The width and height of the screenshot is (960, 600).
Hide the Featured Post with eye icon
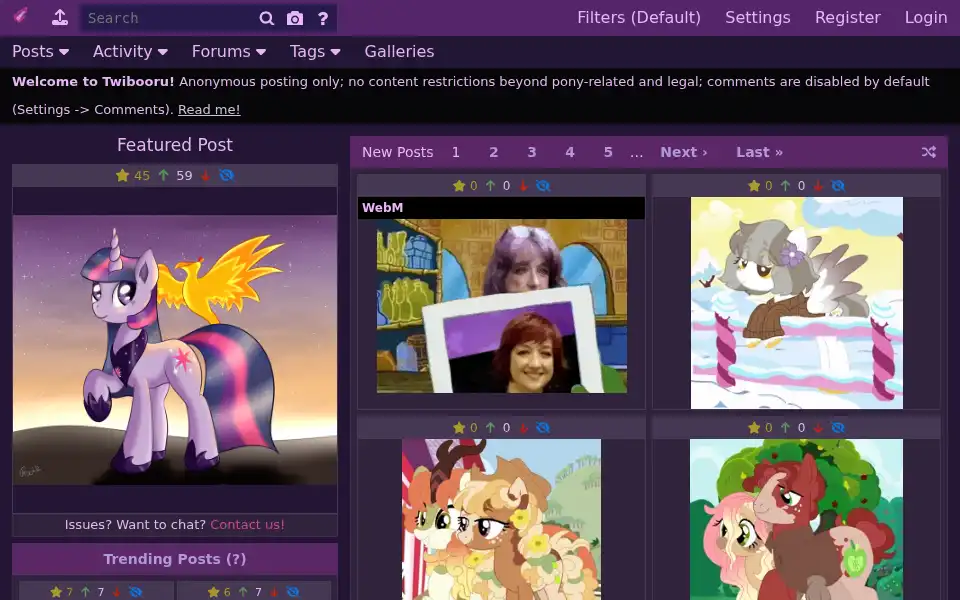coord(227,176)
